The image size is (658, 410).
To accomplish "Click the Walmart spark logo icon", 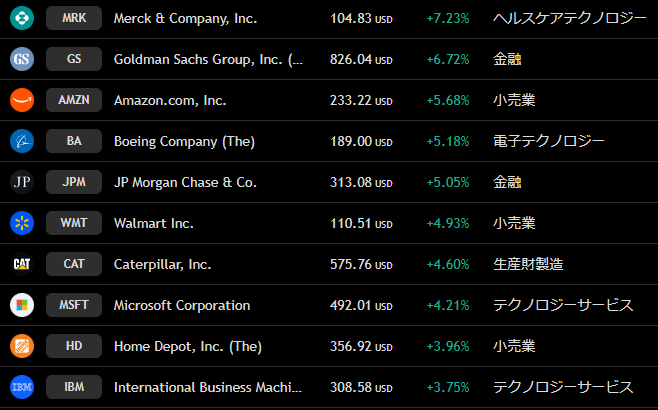I will pyautogui.click(x=22, y=223).
